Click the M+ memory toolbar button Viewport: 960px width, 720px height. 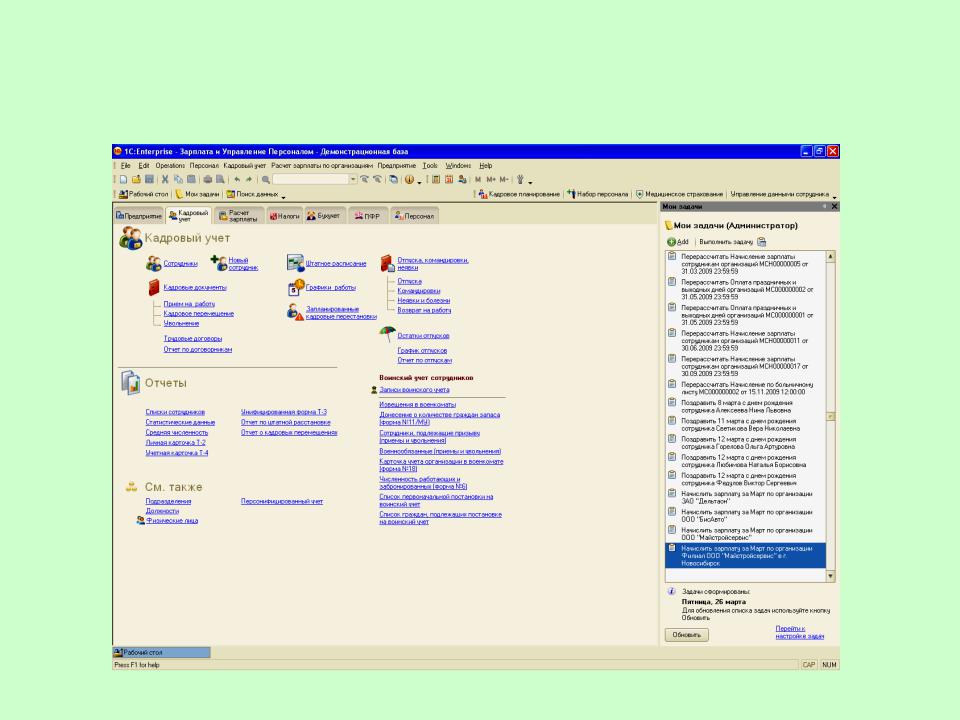(491, 179)
